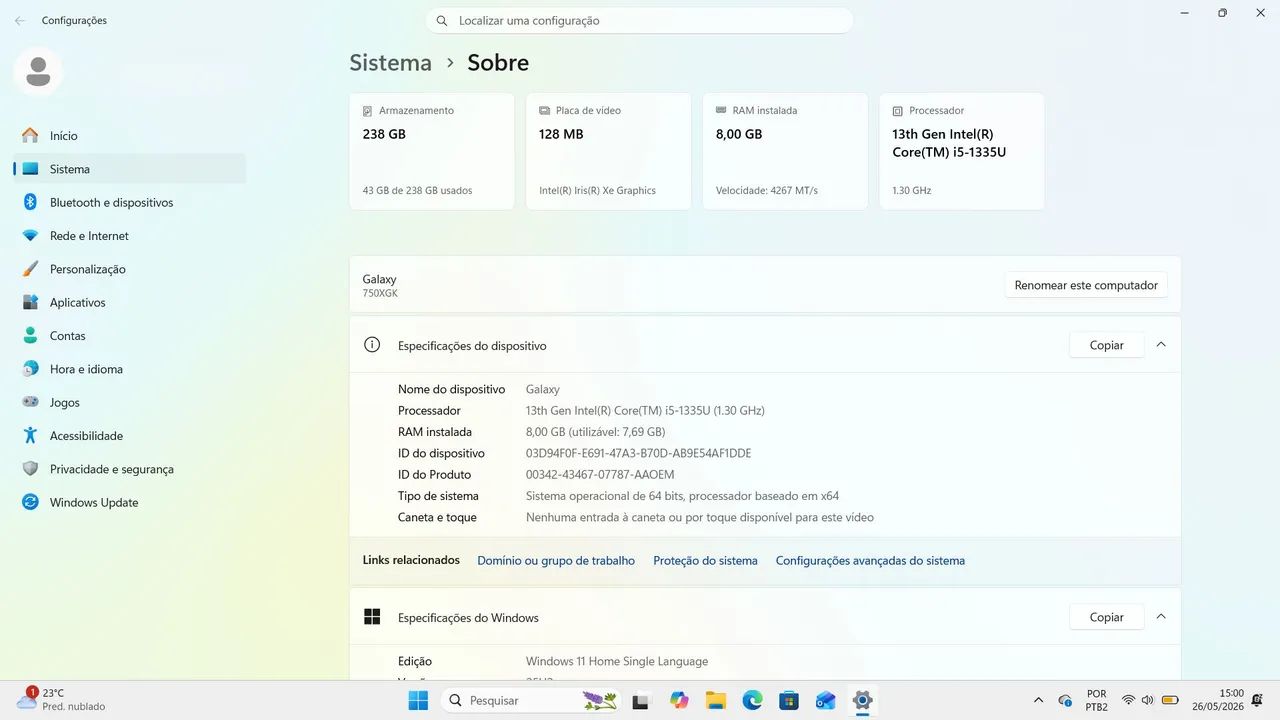Copy the device specifications
This screenshot has width=1280, height=720.
coord(1106,345)
